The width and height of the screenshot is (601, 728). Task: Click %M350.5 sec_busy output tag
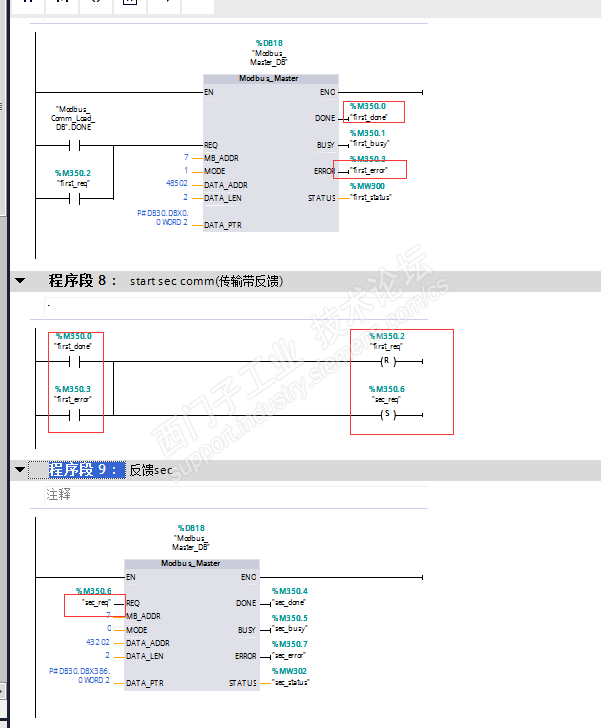click(290, 623)
